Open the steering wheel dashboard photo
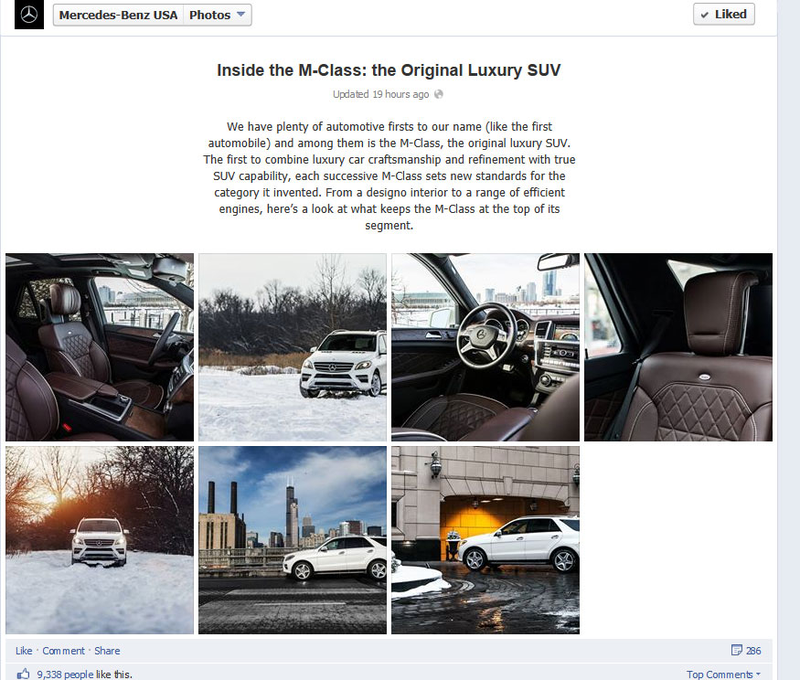The image size is (800, 680). tap(485, 347)
